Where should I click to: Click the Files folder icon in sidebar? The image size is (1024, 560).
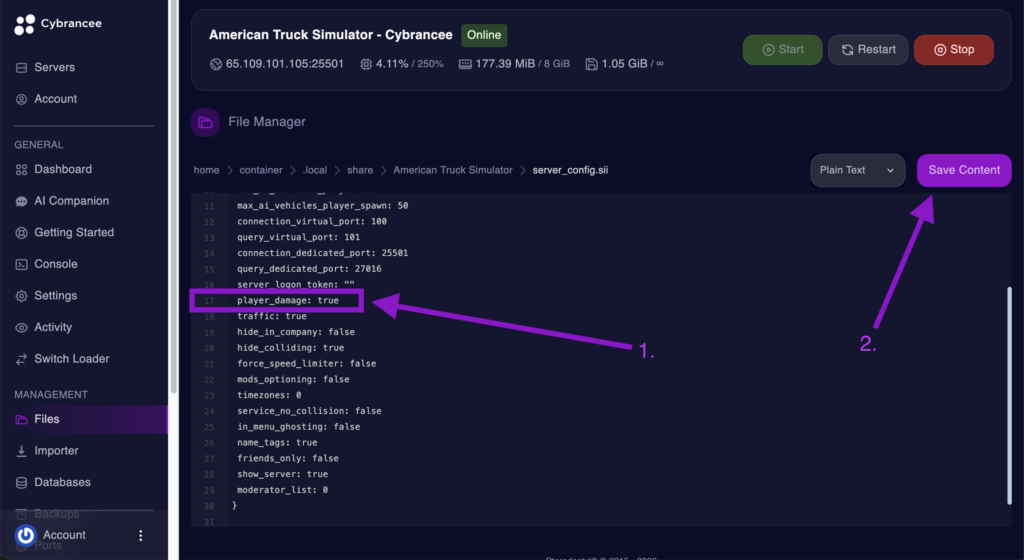click(22, 419)
